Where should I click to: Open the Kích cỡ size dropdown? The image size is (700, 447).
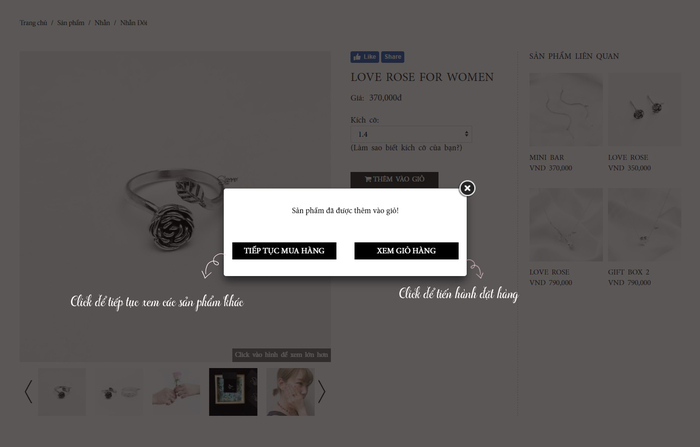[x=411, y=134]
